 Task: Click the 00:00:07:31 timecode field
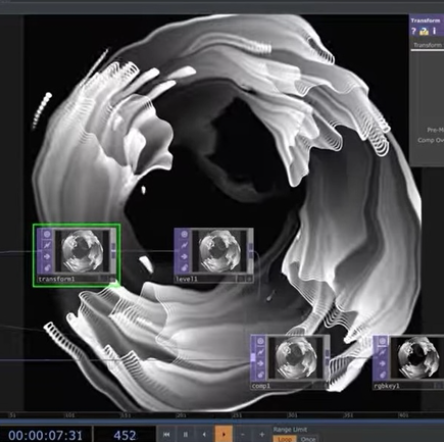click(45, 435)
